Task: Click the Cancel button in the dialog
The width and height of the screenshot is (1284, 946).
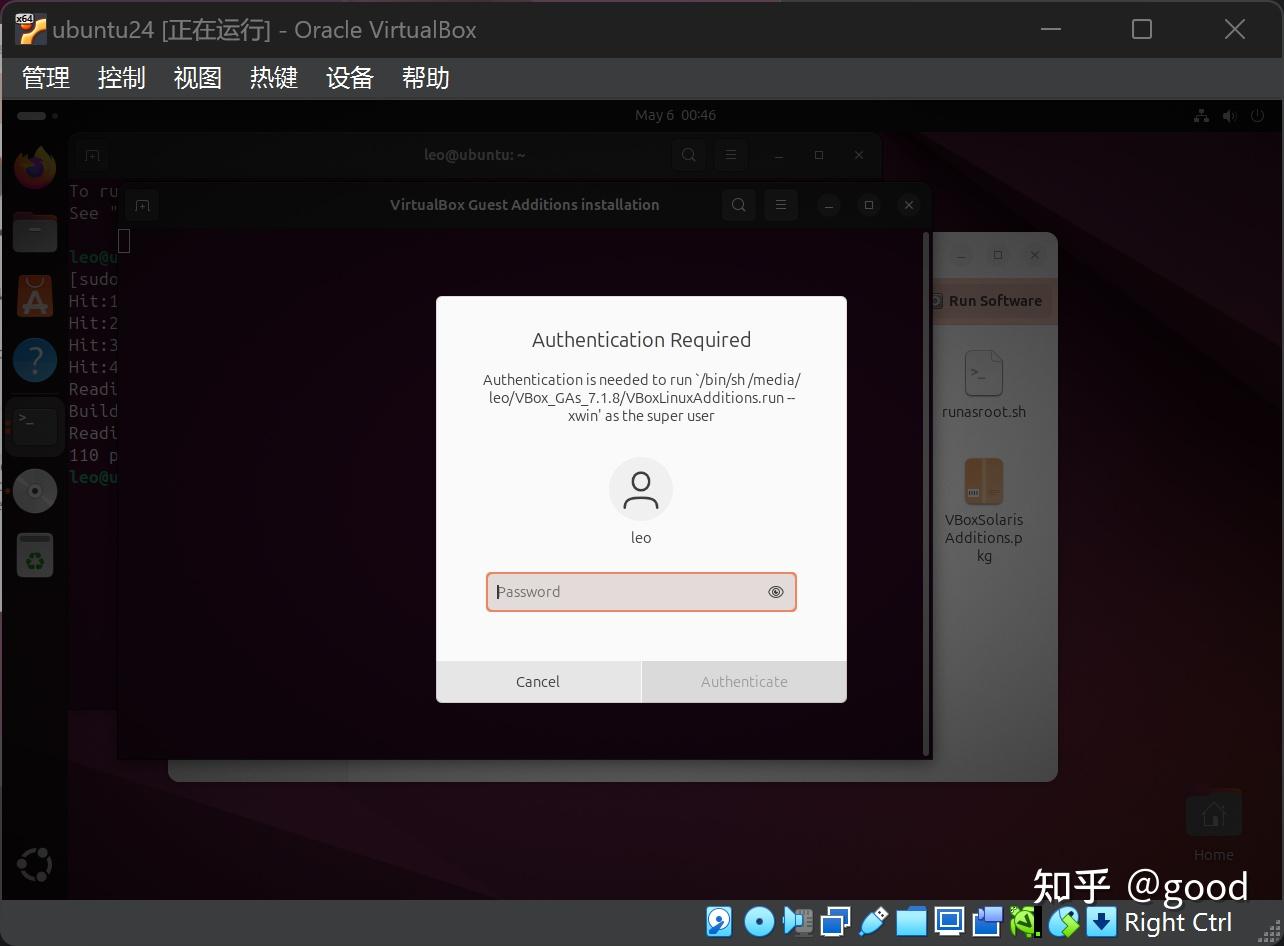Action: 537,681
